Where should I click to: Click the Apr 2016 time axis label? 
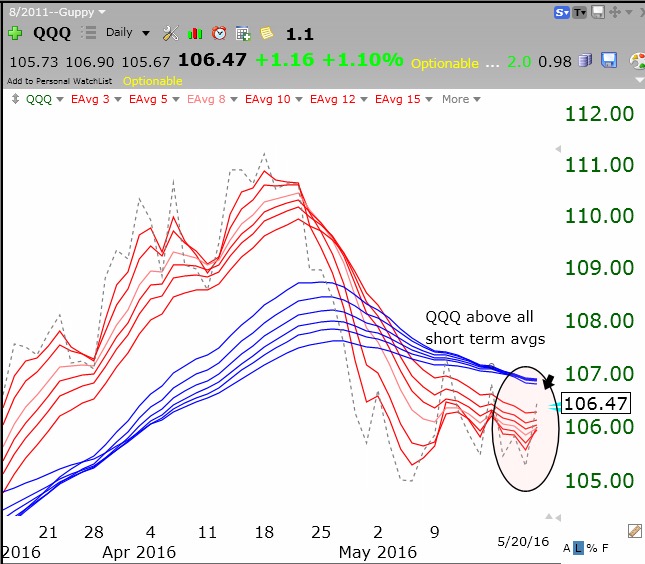pyautogui.click(x=139, y=552)
